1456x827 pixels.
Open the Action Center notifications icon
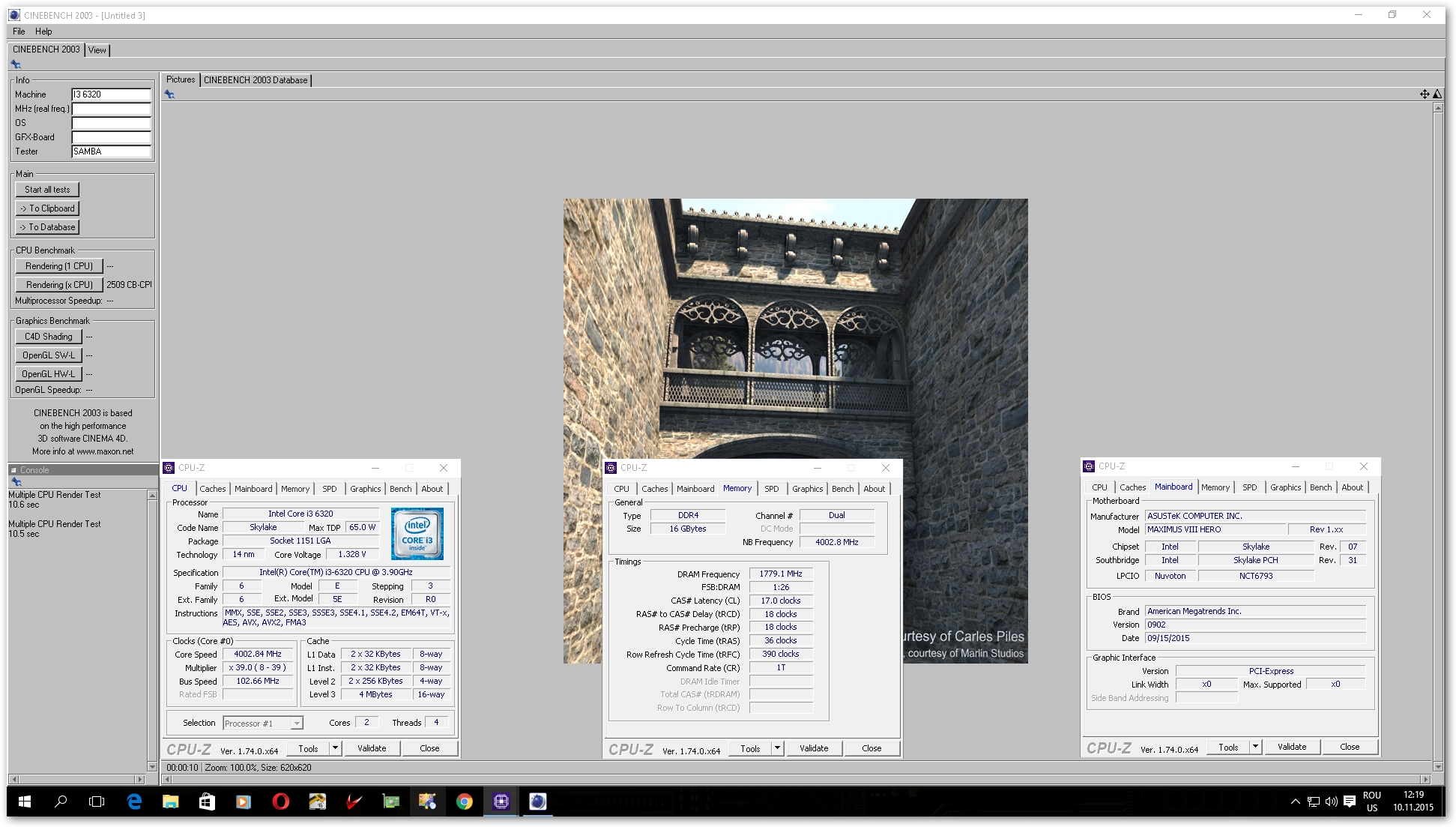tap(1350, 802)
